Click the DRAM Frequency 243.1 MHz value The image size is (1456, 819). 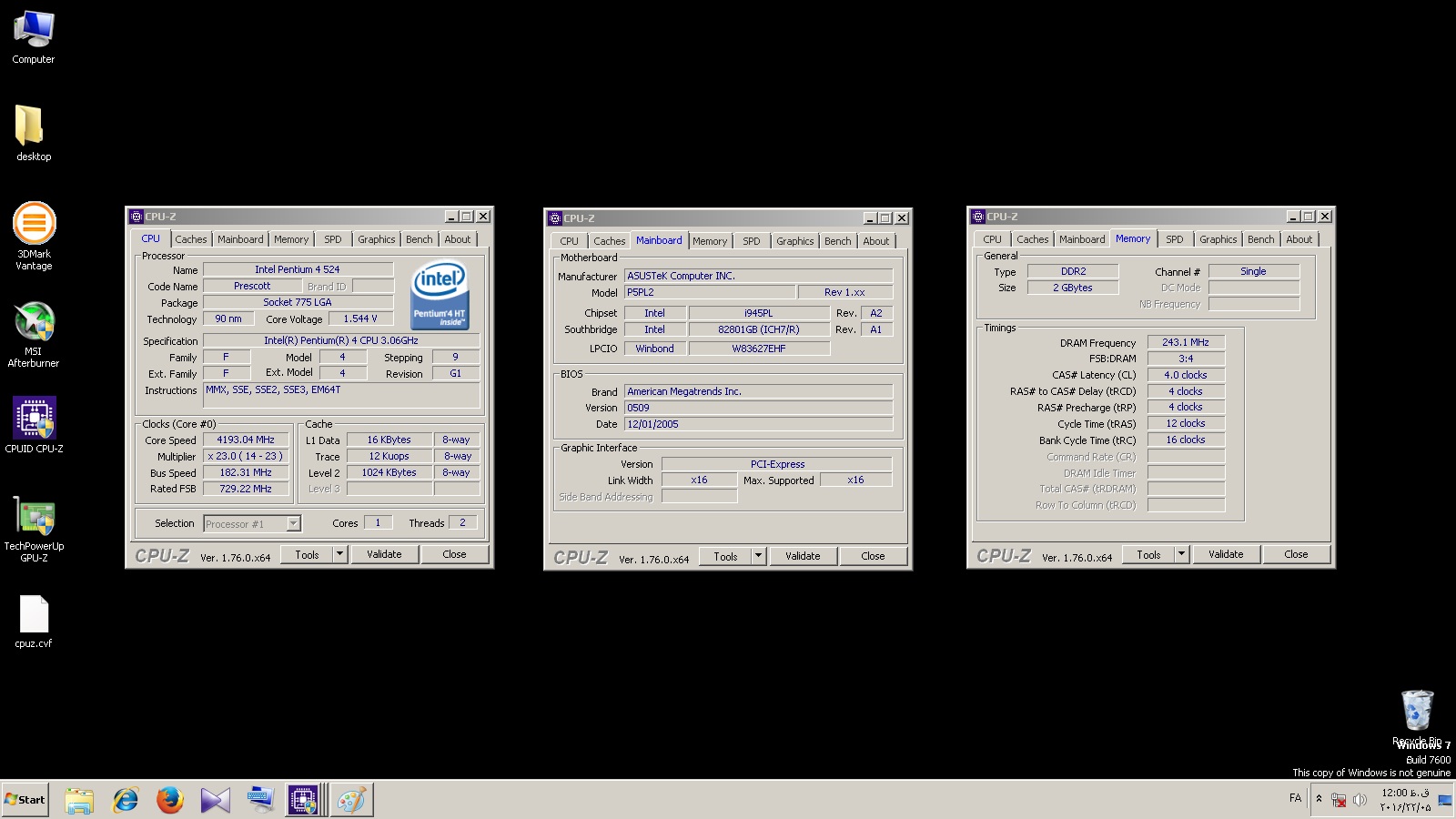[1186, 342]
